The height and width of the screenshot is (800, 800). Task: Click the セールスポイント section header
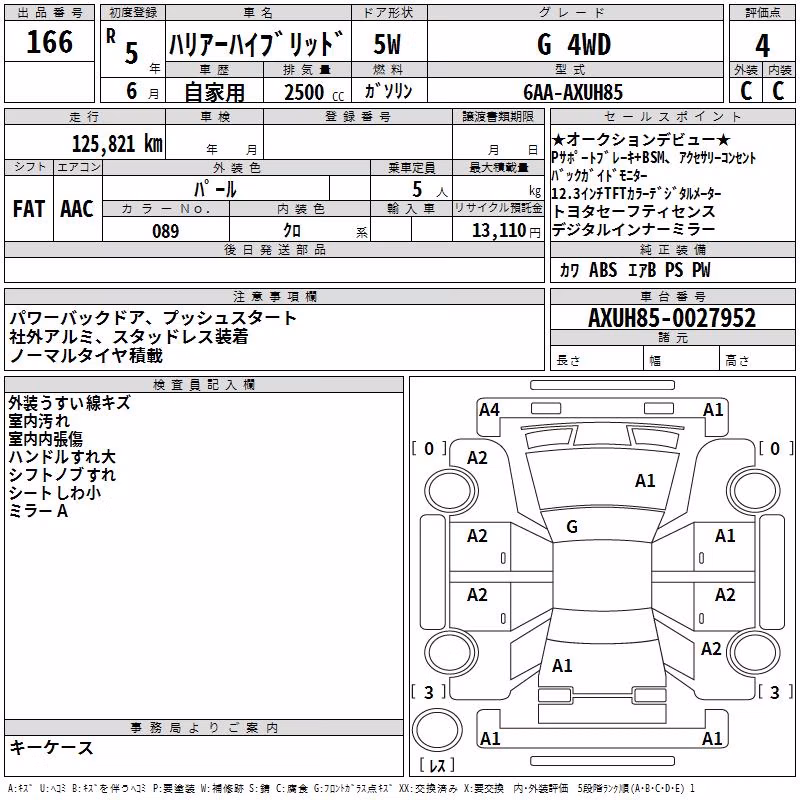(x=672, y=116)
